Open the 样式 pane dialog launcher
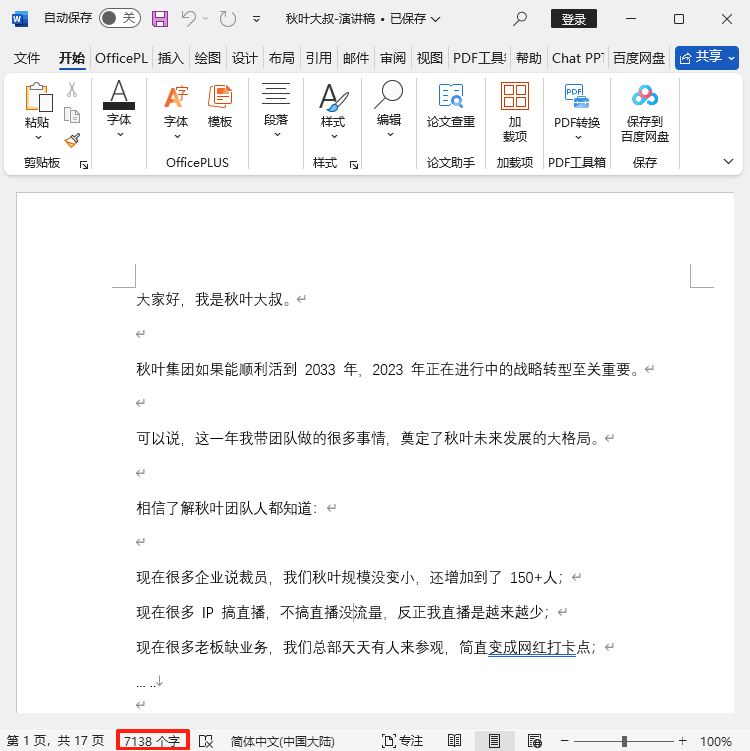Image resolution: width=750 pixels, height=751 pixels. (x=354, y=165)
